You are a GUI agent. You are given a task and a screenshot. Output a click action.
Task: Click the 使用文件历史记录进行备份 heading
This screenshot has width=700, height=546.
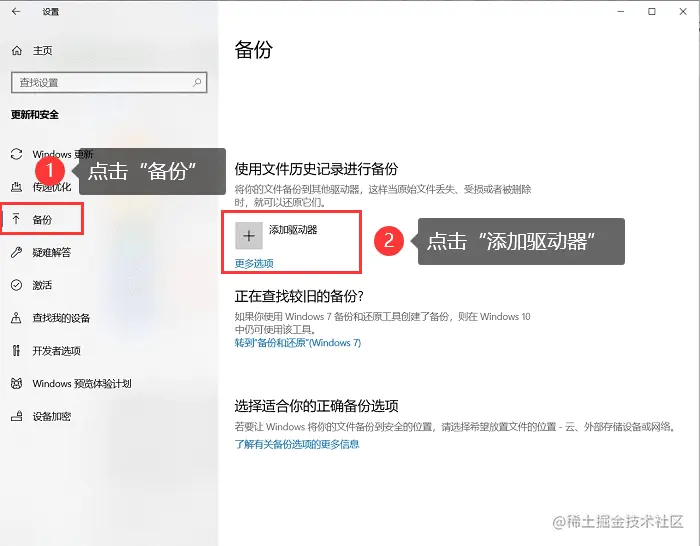point(316,169)
